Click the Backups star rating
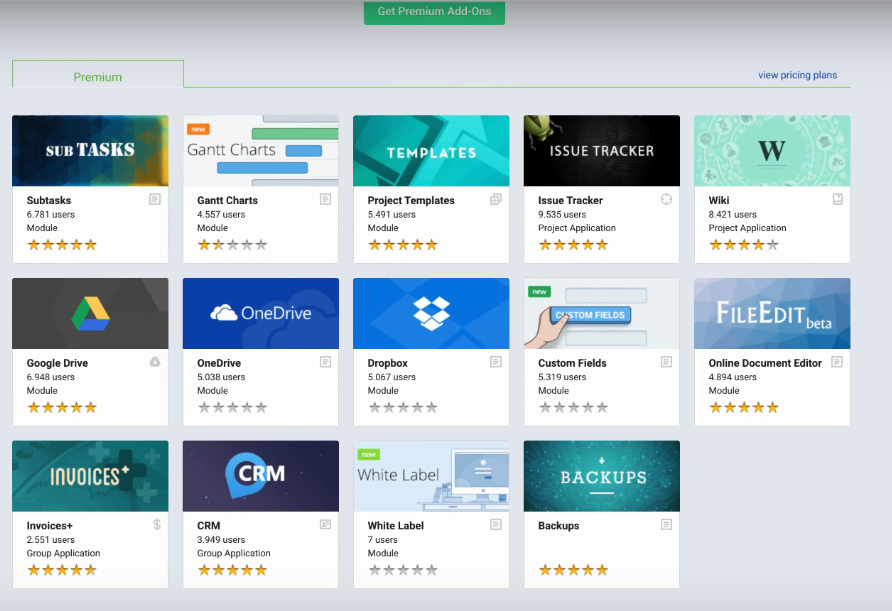 coord(573,570)
